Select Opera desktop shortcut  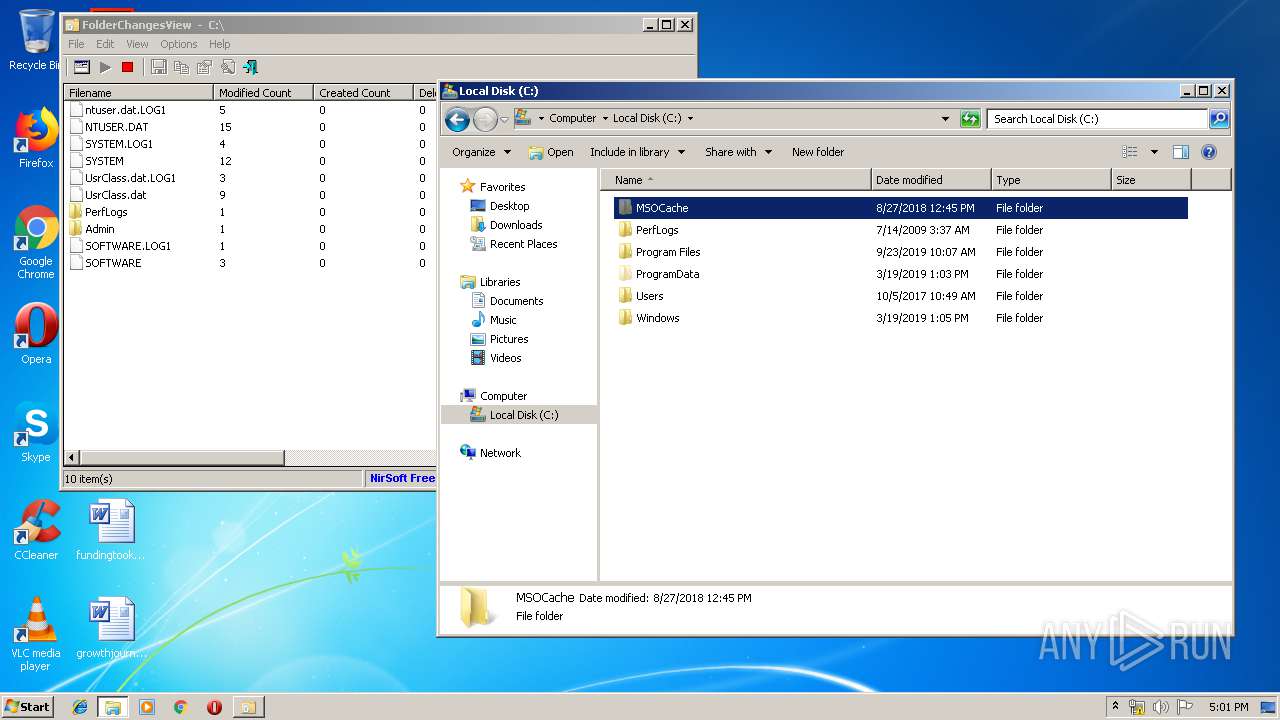(36, 334)
